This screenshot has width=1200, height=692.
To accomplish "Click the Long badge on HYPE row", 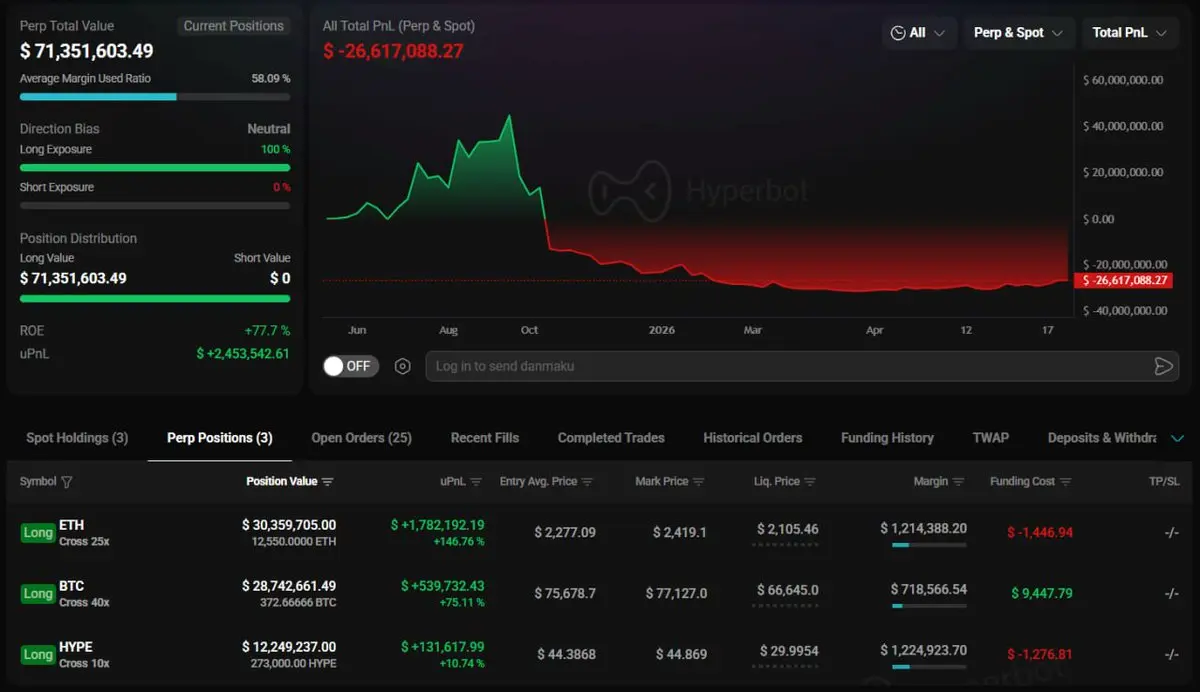I will coord(38,655).
